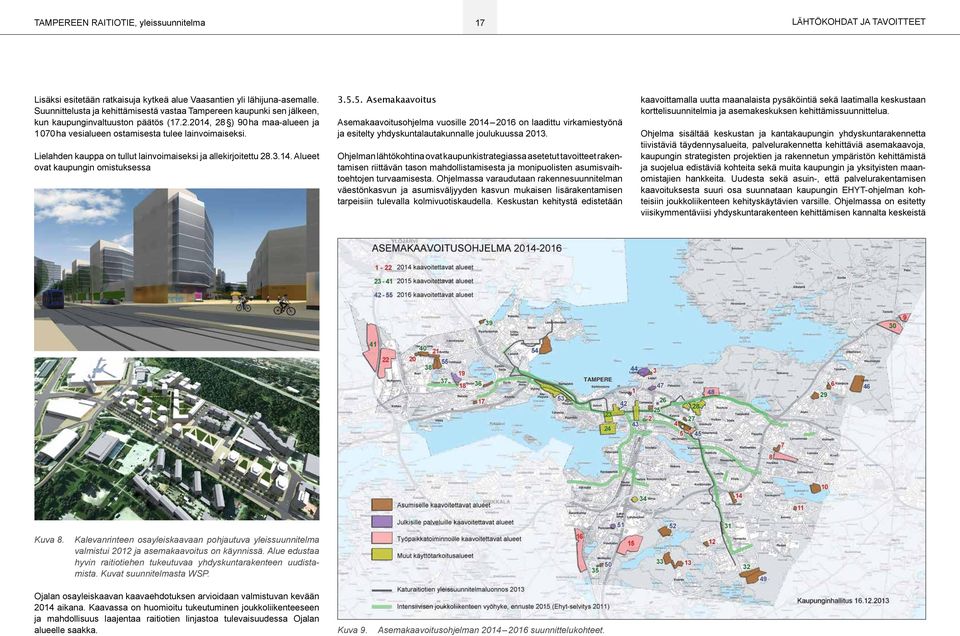The height and width of the screenshot is (636, 960).
Task: Select header text "LÄHTÖKOHDAT JA TAVOITTEET"
Action: [858, 21]
